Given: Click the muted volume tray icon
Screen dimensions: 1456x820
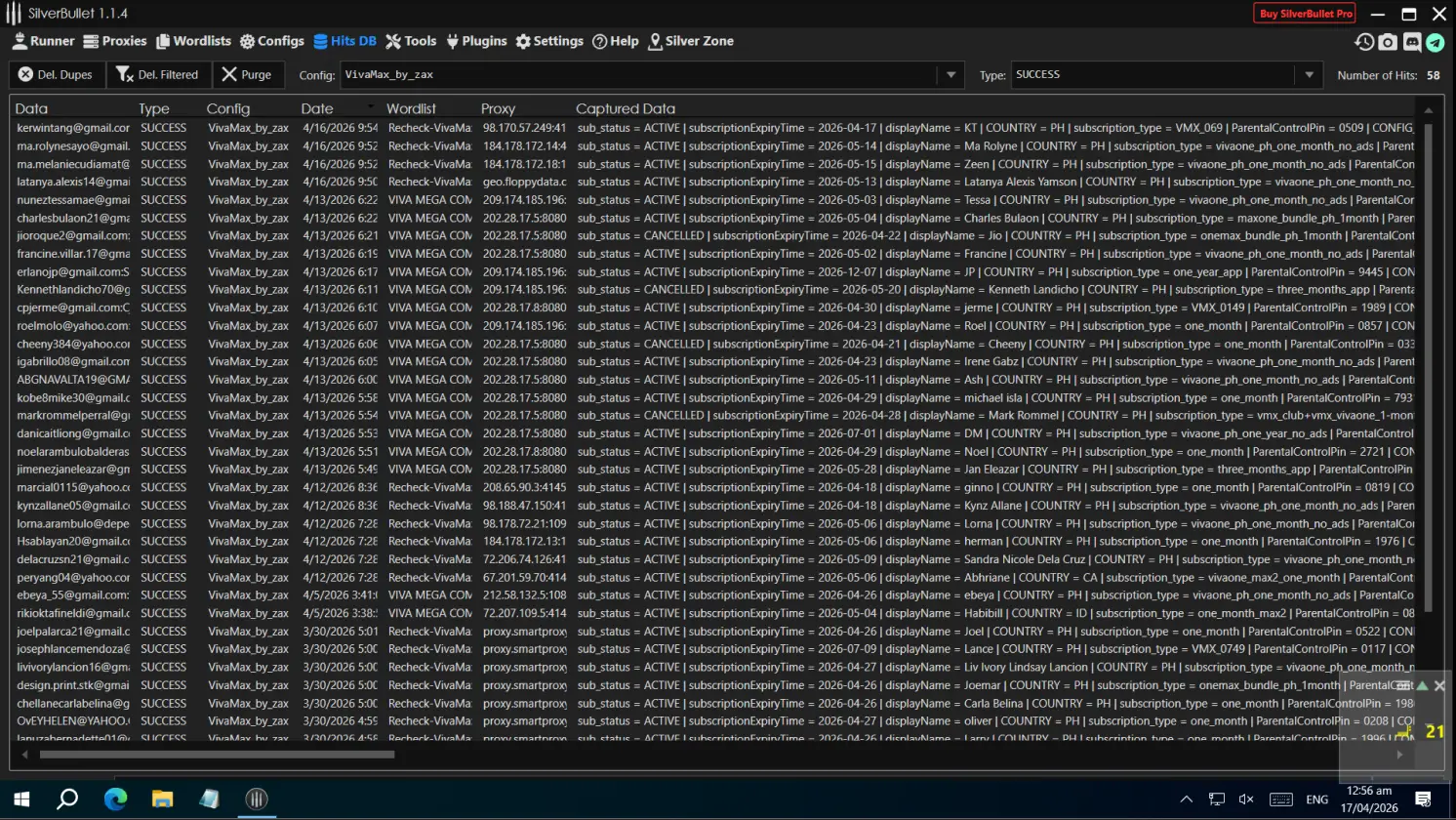Looking at the screenshot, I should point(1246,799).
